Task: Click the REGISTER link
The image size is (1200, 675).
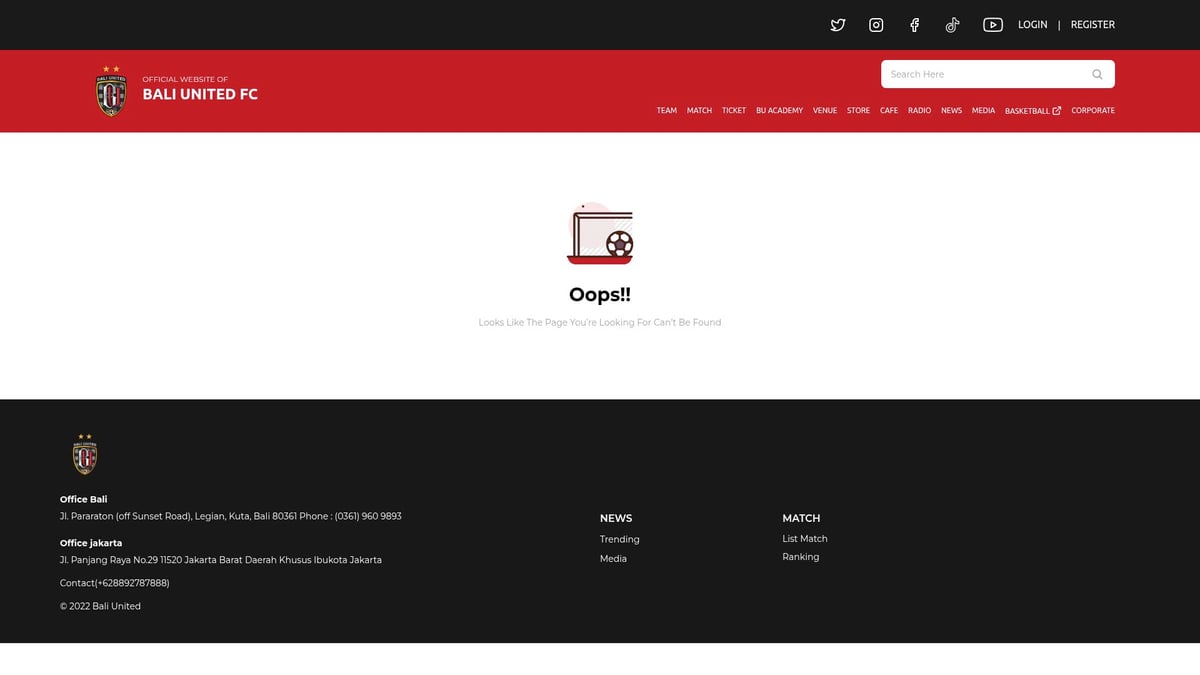Action: pyautogui.click(x=1093, y=25)
